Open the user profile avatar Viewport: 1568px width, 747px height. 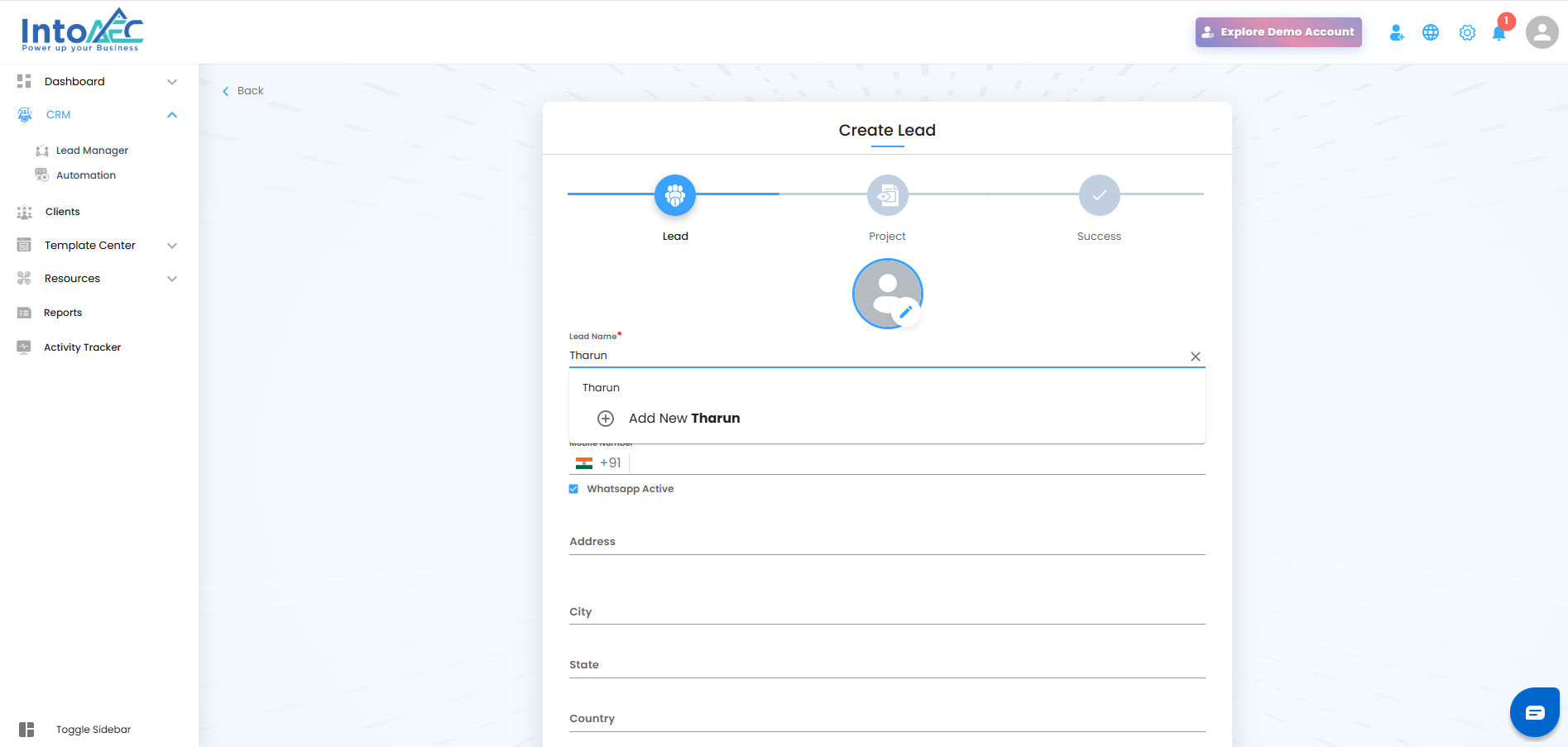1542,32
